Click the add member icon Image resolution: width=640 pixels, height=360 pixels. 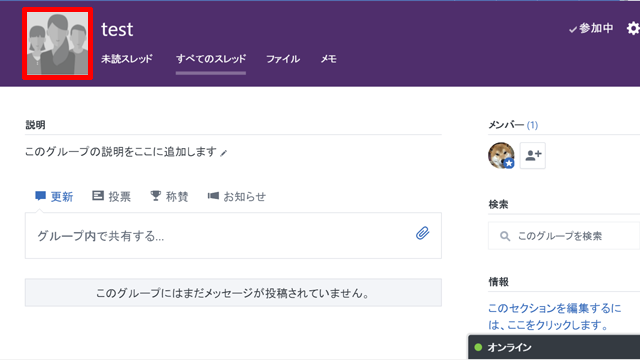click(x=533, y=155)
